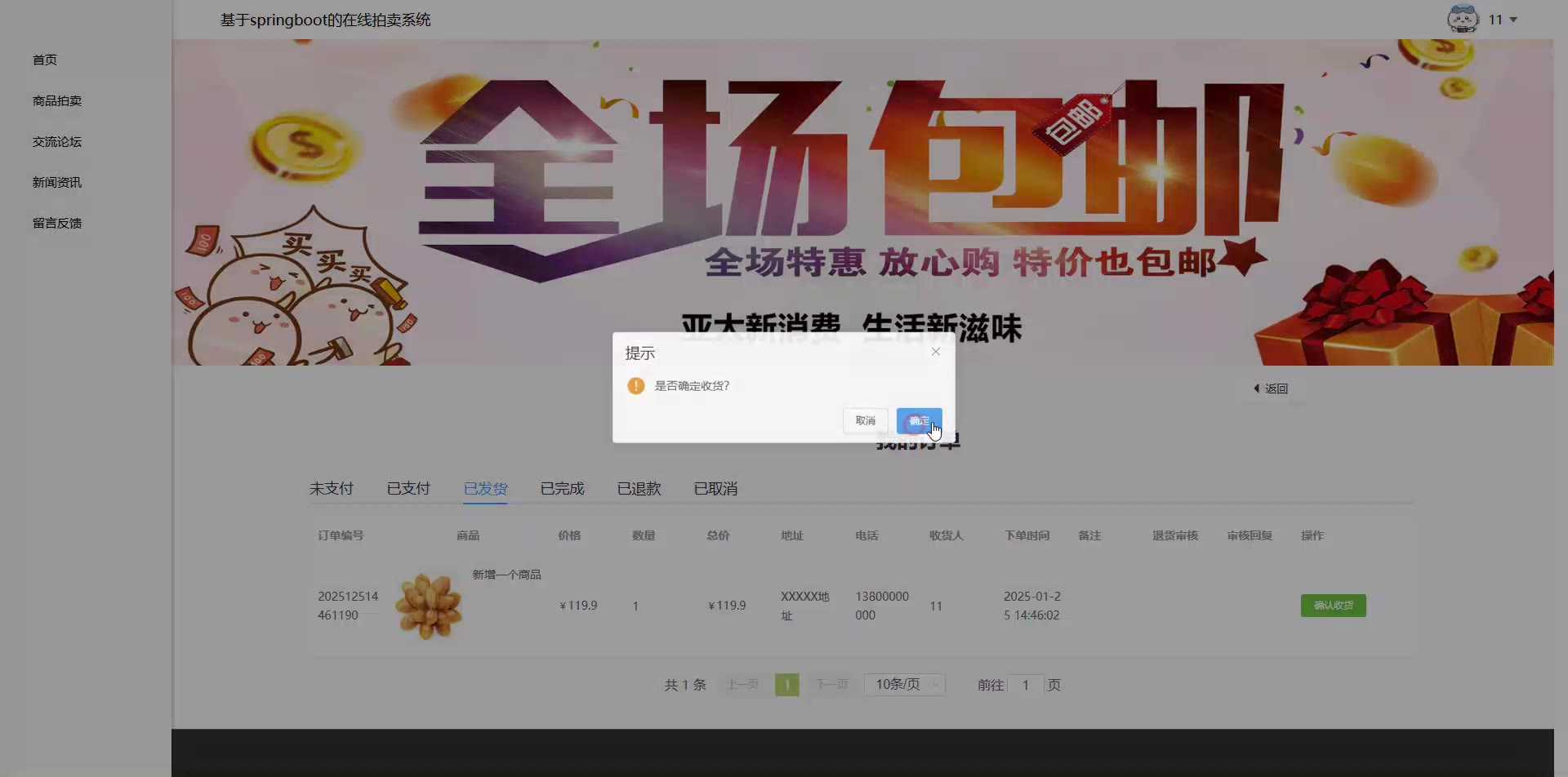
Task: Close the 提示 dialog with X
Action: click(x=936, y=352)
